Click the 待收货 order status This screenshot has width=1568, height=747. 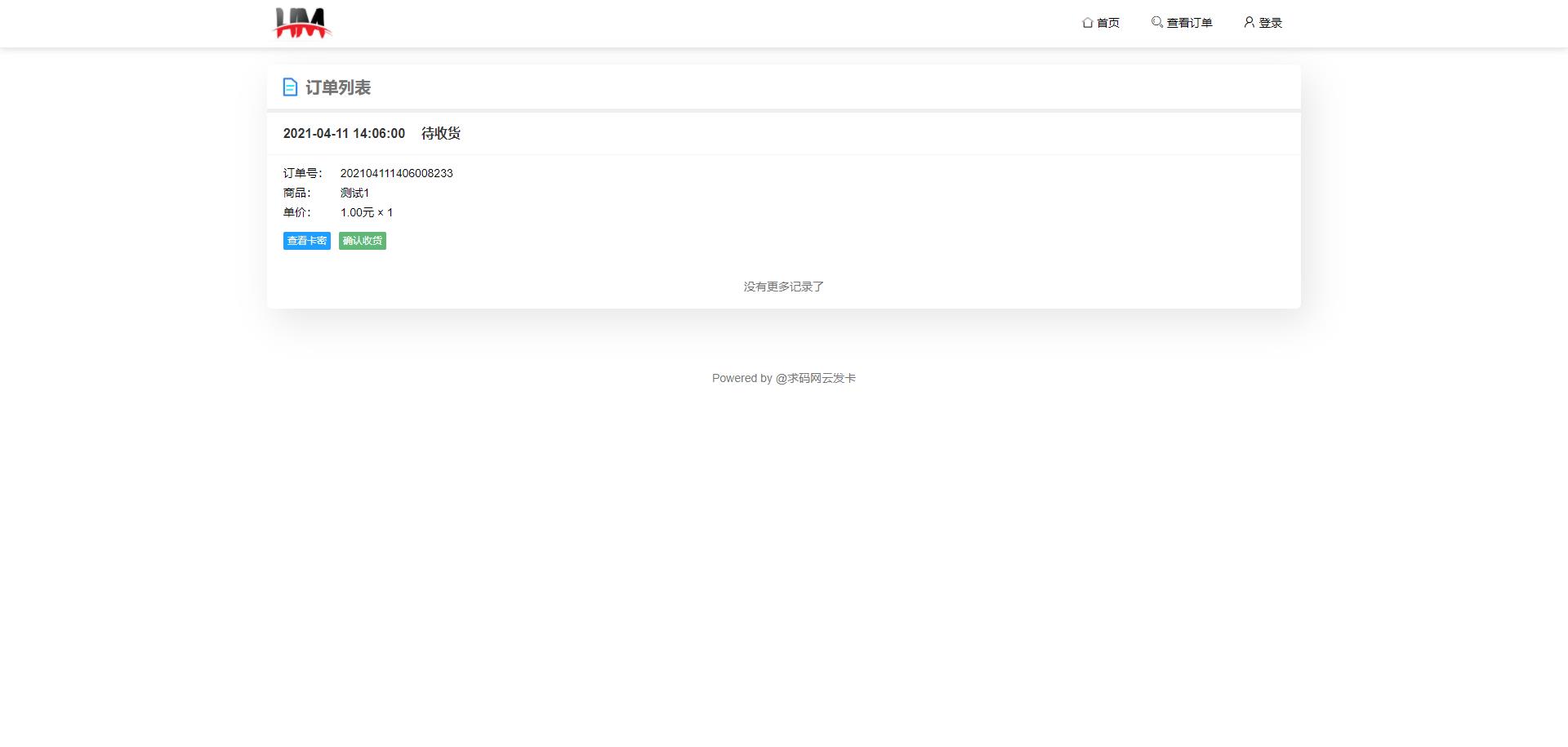[x=441, y=133]
